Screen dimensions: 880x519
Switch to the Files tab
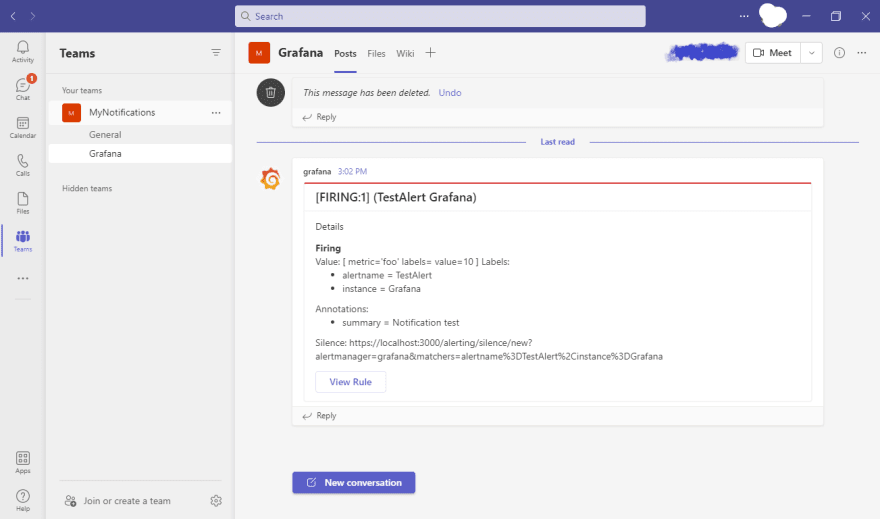point(376,54)
